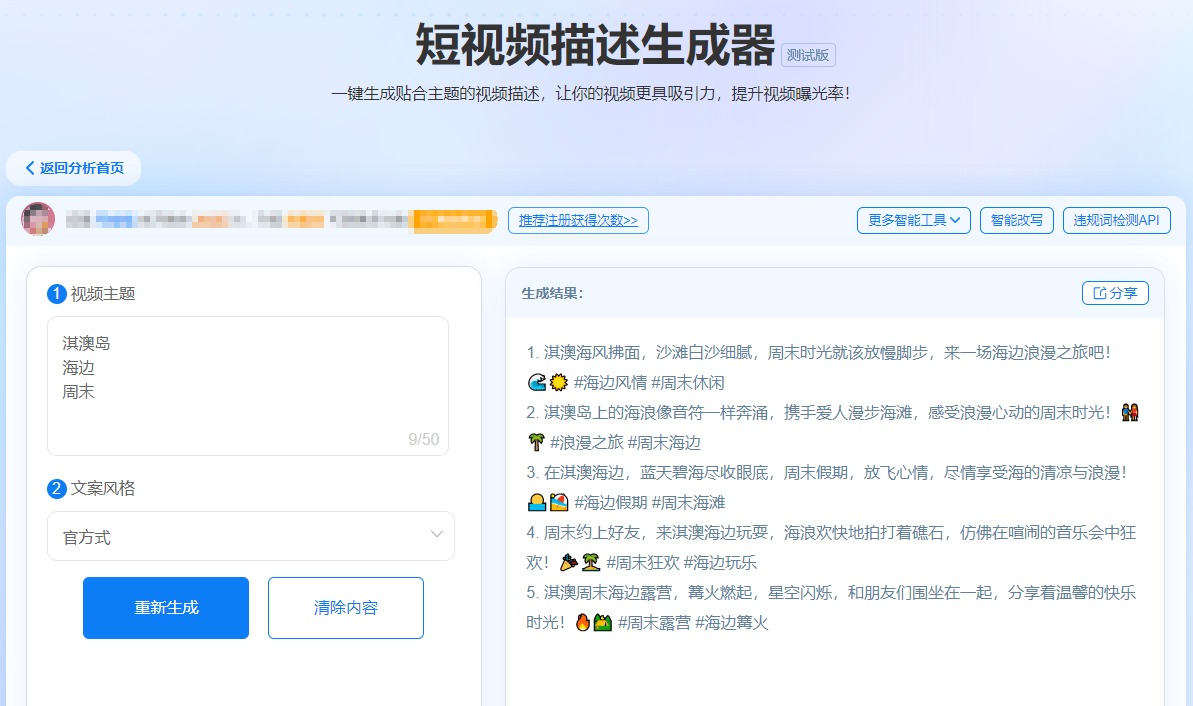The image size is (1193, 706).
Task: Click the camping emoji before #周末露营
Action: pyautogui.click(x=603, y=623)
